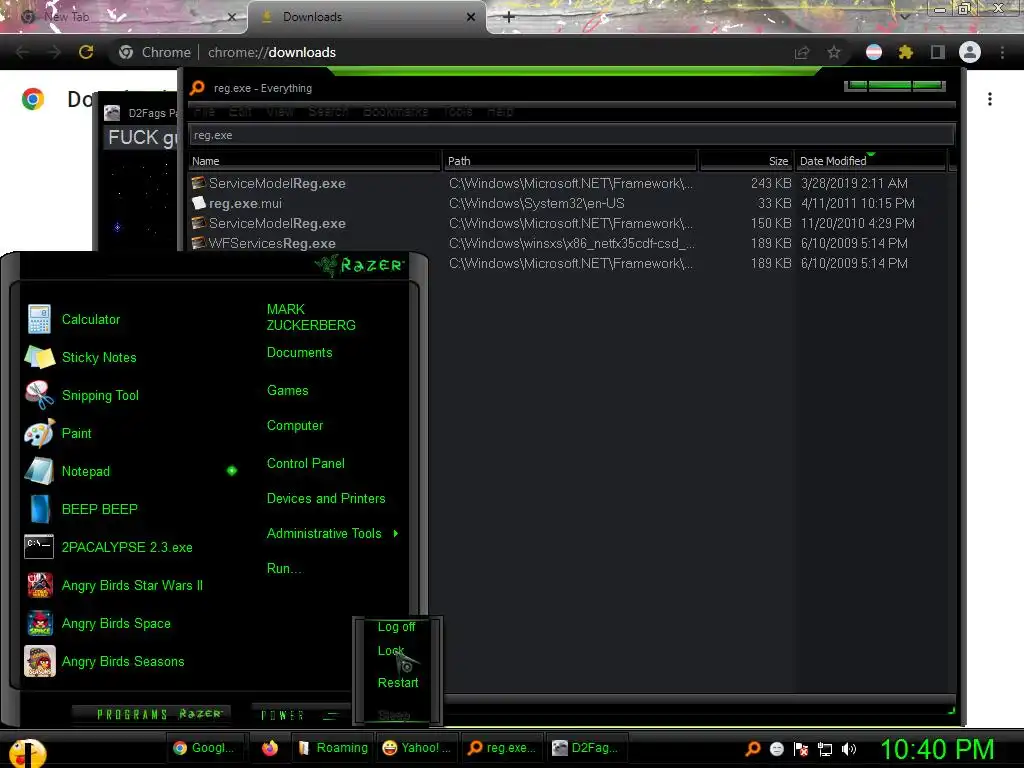1024x768 pixels.
Task: Sort results by the Name column
Action: click(315, 161)
